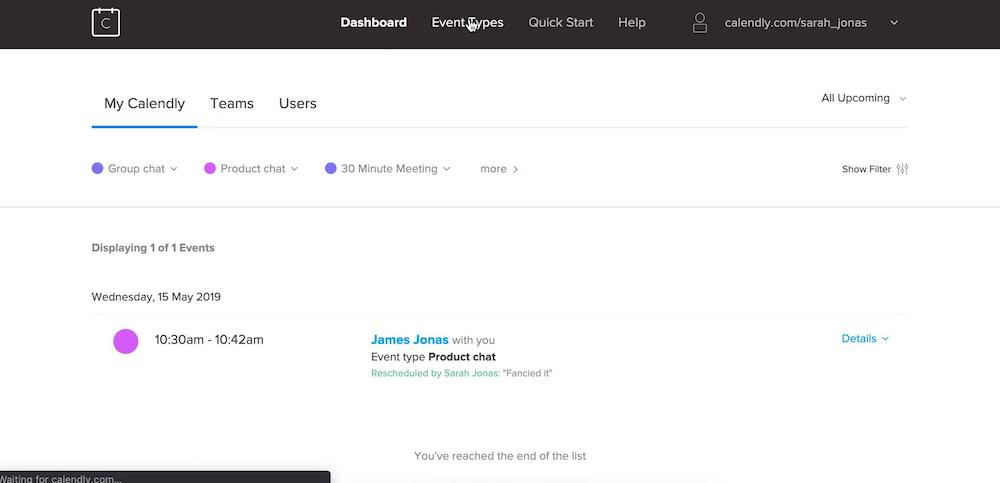
Task: Click the Calendly logo icon
Action: (x=106, y=22)
